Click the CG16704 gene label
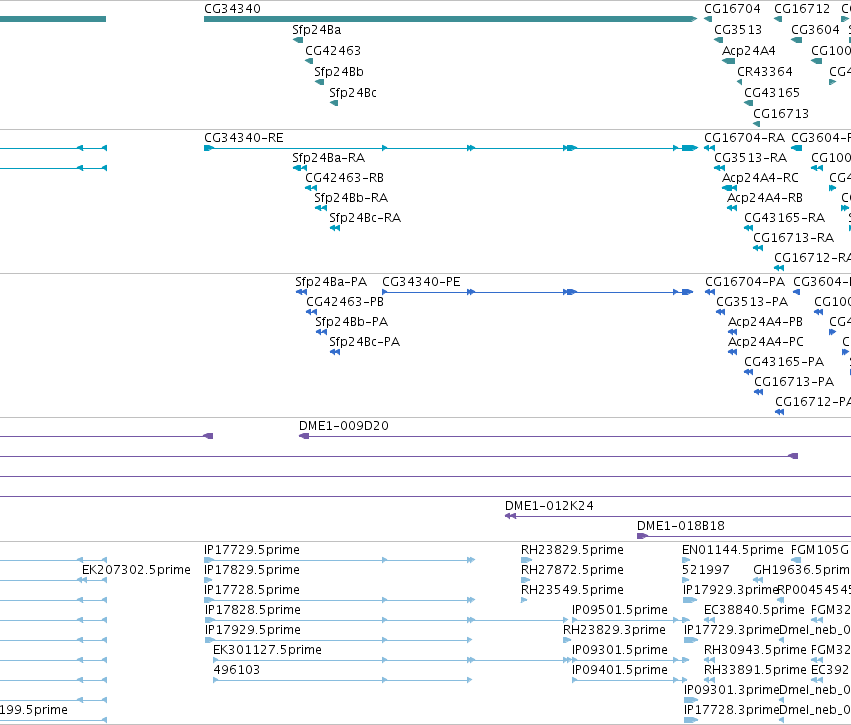 pyautogui.click(x=732, y=9)
